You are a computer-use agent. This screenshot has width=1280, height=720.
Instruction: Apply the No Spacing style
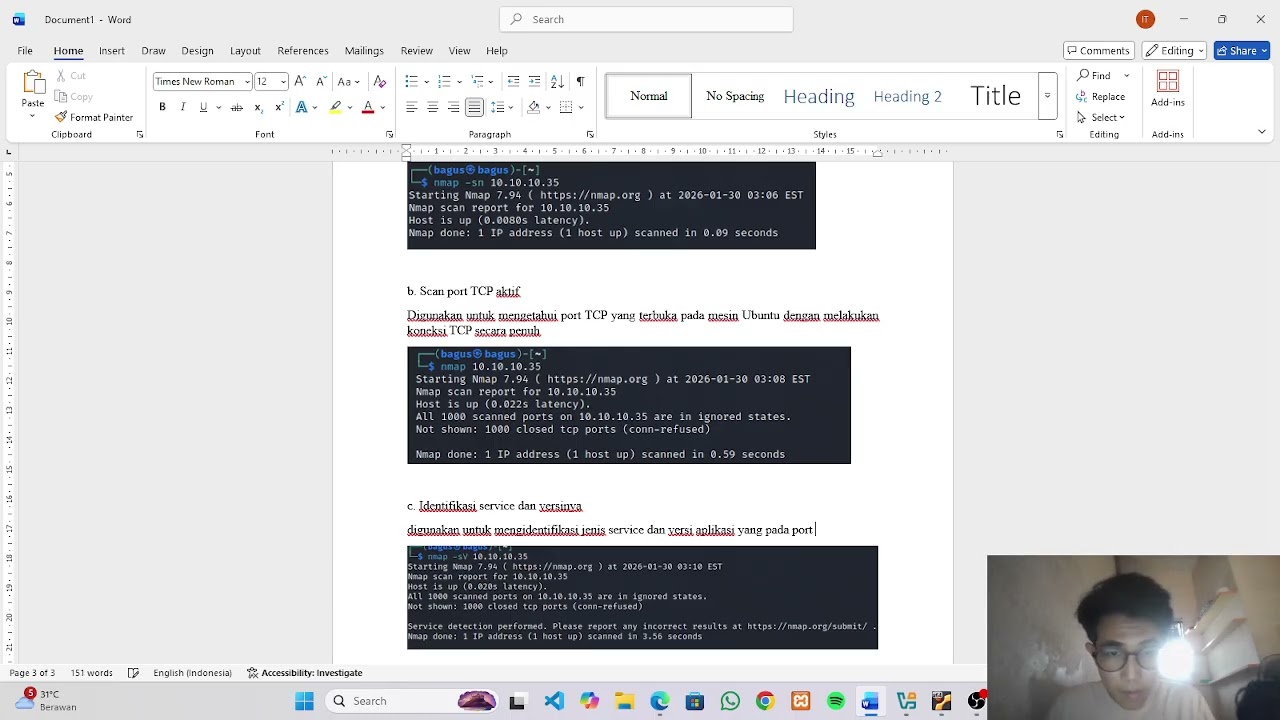[735, 96]
